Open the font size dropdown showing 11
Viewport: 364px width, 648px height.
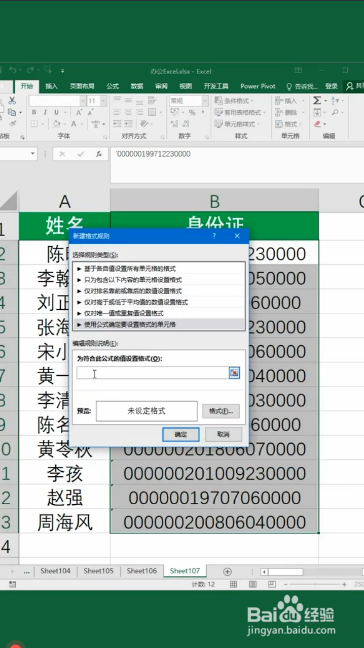[x=103, y=101]
